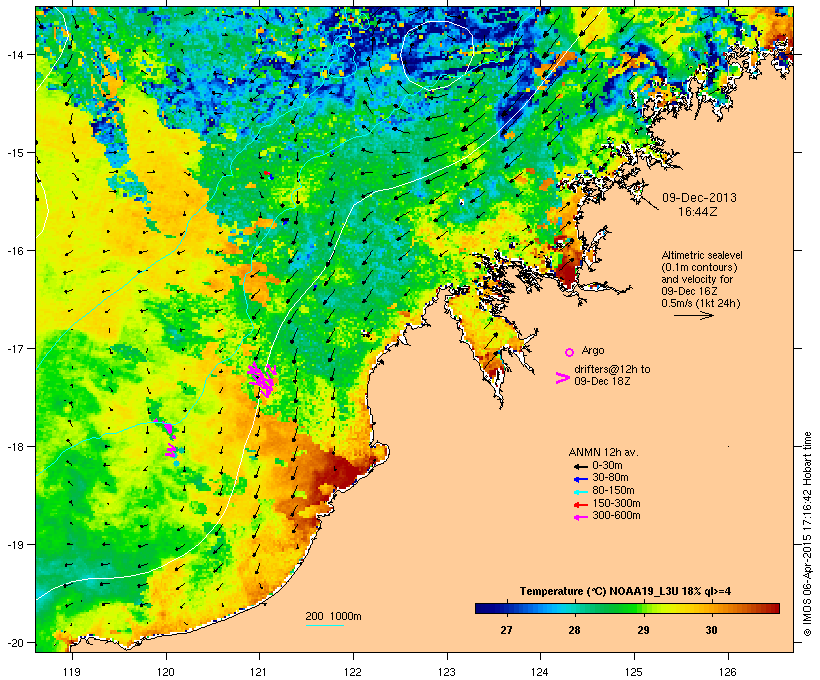The height and width of the screenshot is (680, 820).
Task: Click the 0-30m depth label
Action: pos(607,466)
